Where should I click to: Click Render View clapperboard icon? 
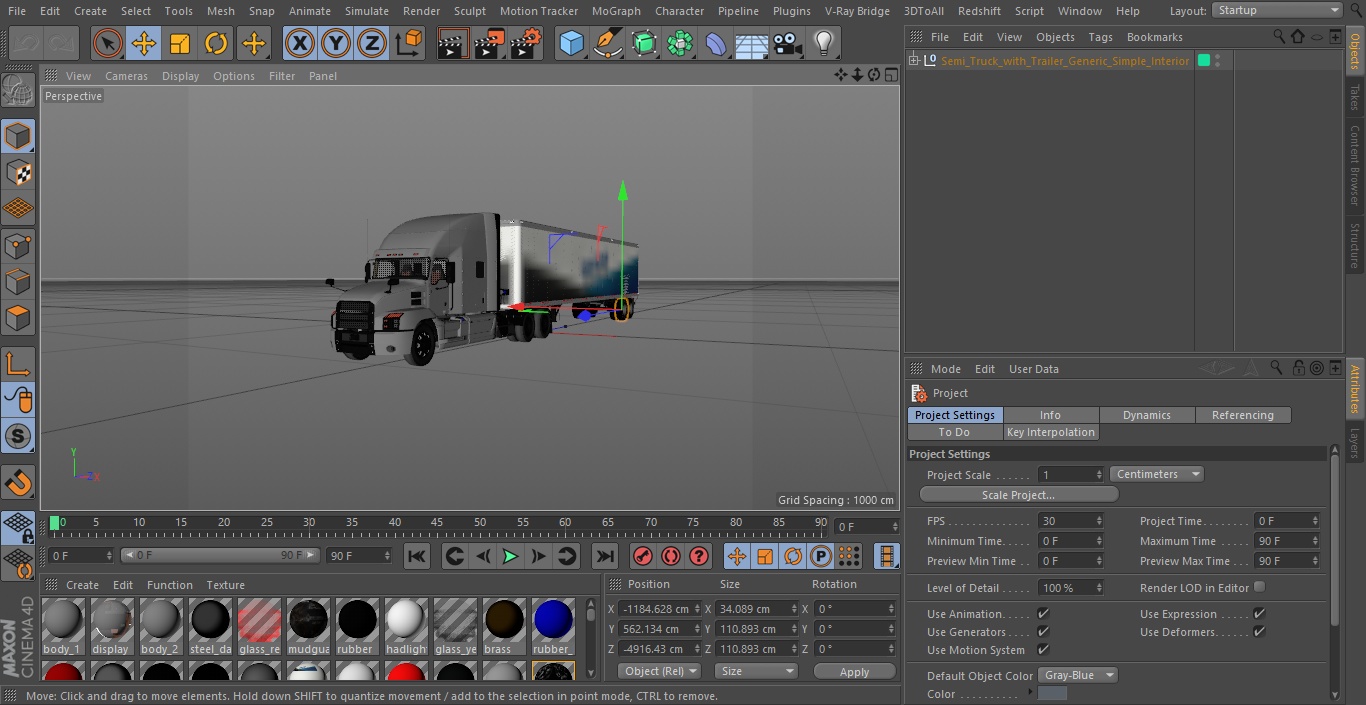point(453,43)
